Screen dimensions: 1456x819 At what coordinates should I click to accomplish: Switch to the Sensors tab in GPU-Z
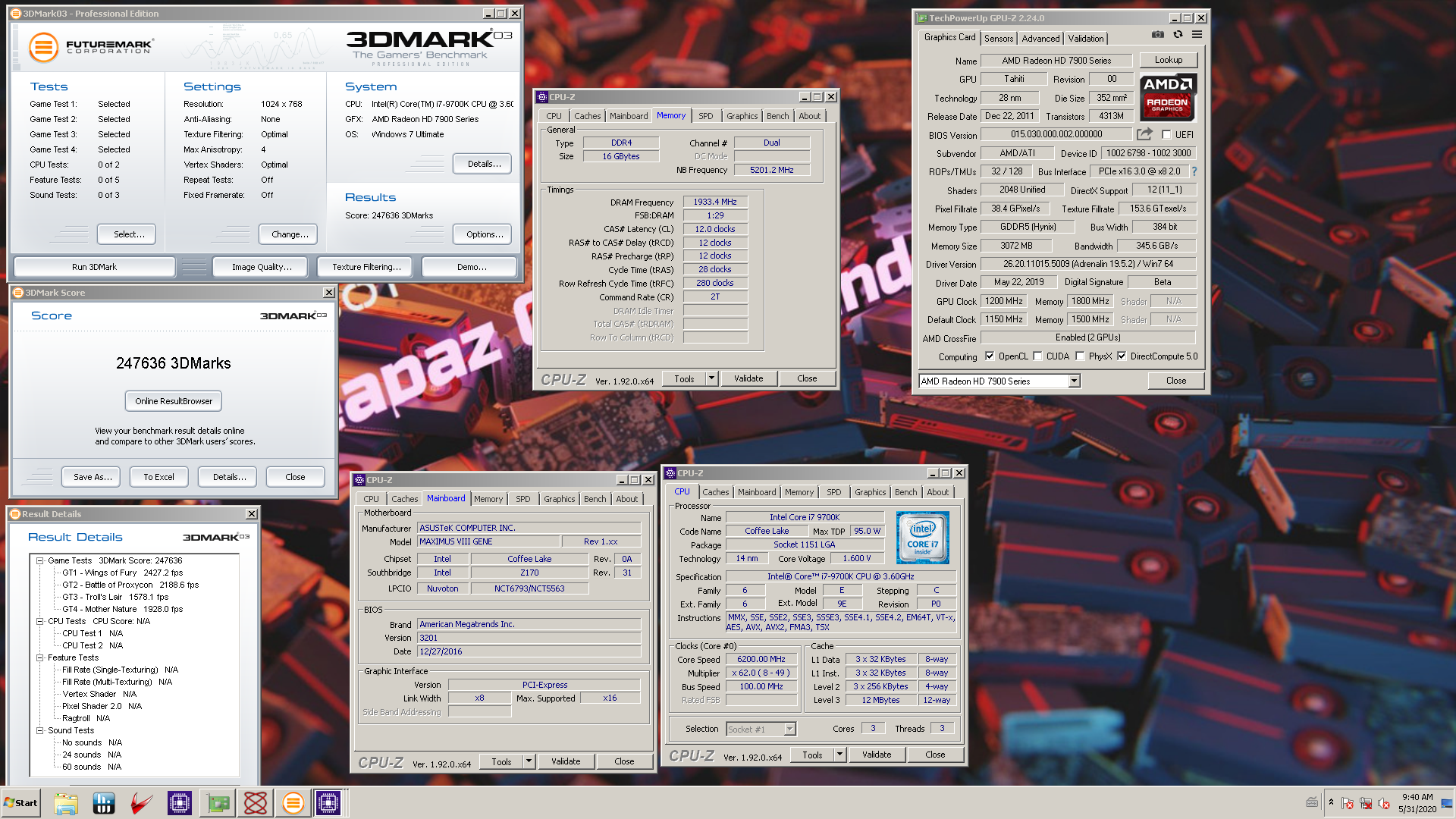(999, 38)
